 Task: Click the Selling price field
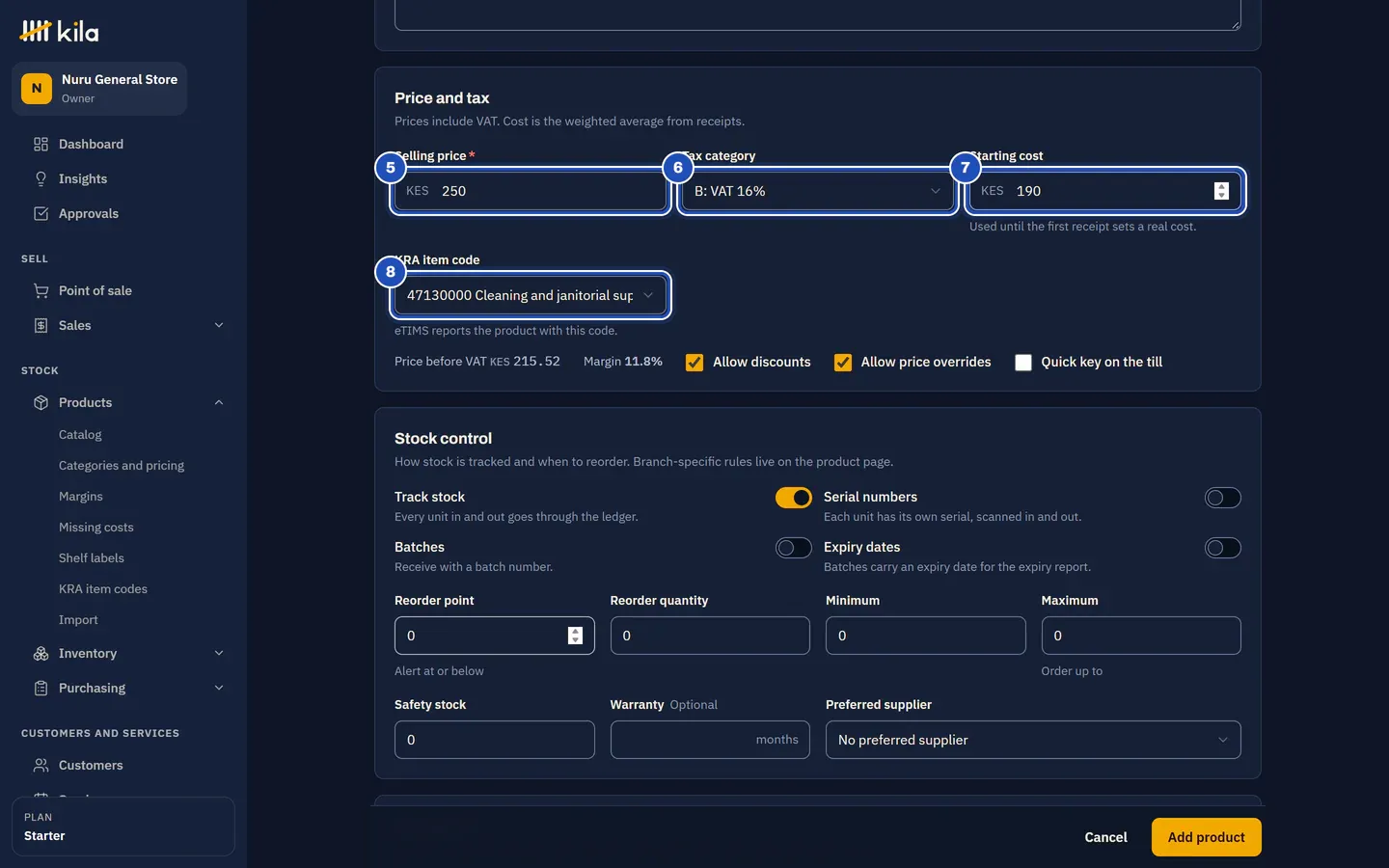531,191
